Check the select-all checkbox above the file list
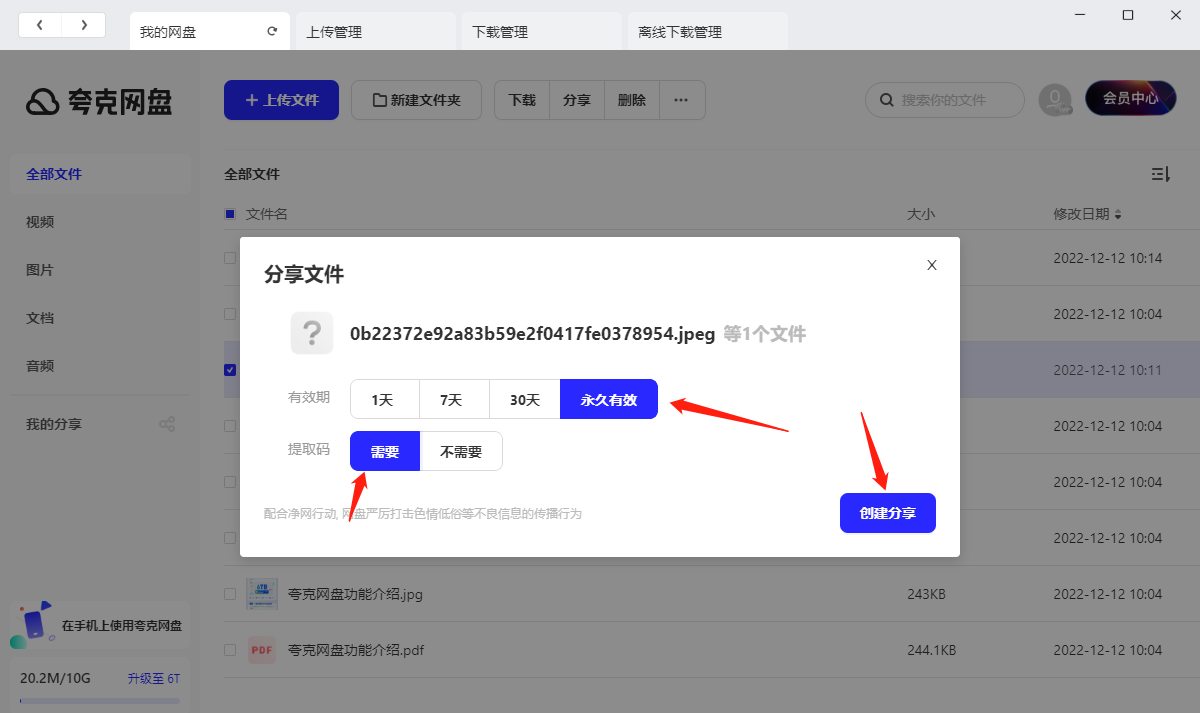 229,213
